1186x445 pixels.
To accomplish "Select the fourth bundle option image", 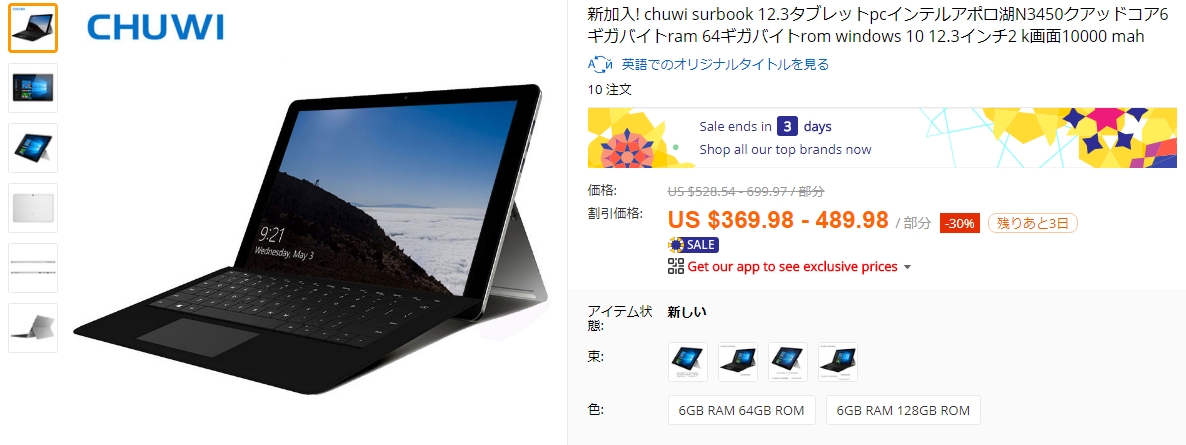I will pyautogui.click(x=838, y=362).
